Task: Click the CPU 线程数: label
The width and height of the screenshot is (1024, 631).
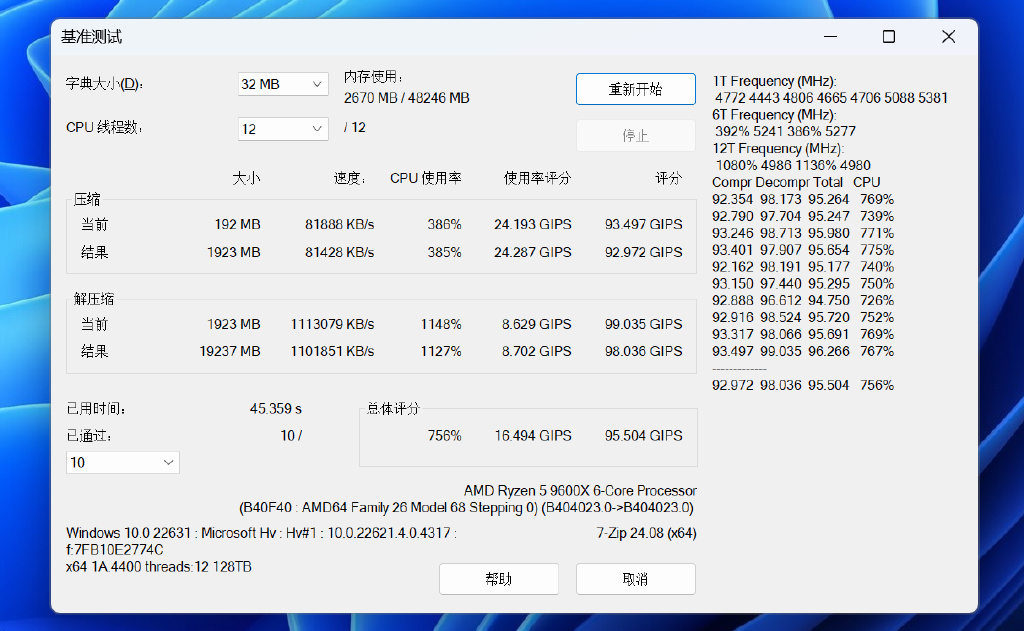Action: pyautogui.click(x=104, y=127)
